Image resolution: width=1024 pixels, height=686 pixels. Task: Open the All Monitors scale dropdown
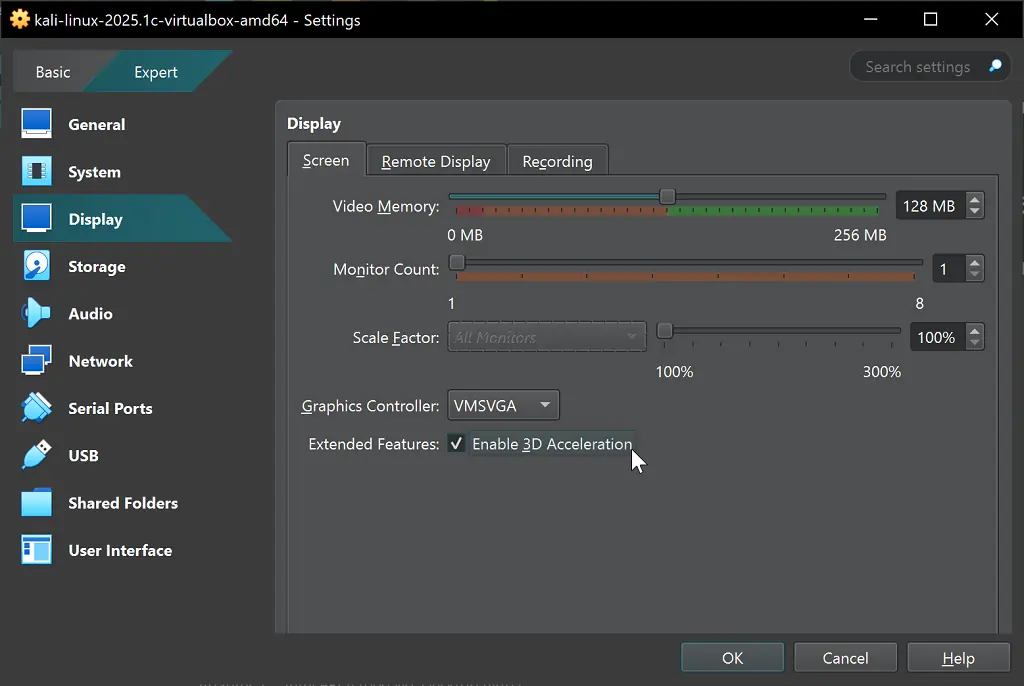coord(547,337)
